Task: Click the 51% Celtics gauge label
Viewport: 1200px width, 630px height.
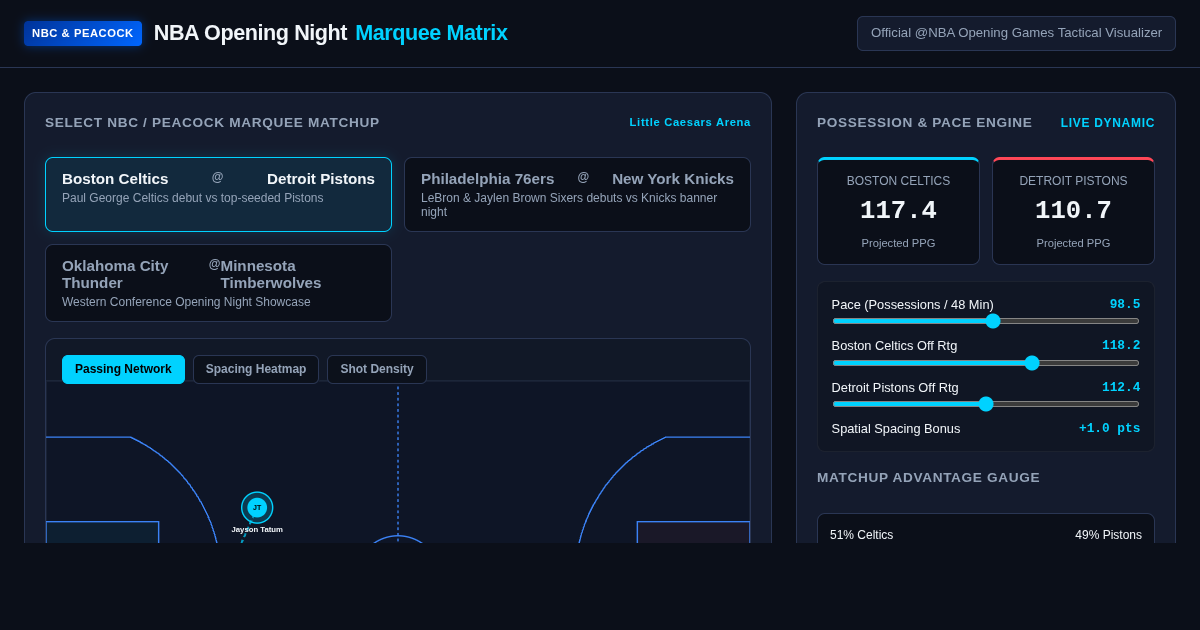Action: pyautogui.click(x=861, y=535)
